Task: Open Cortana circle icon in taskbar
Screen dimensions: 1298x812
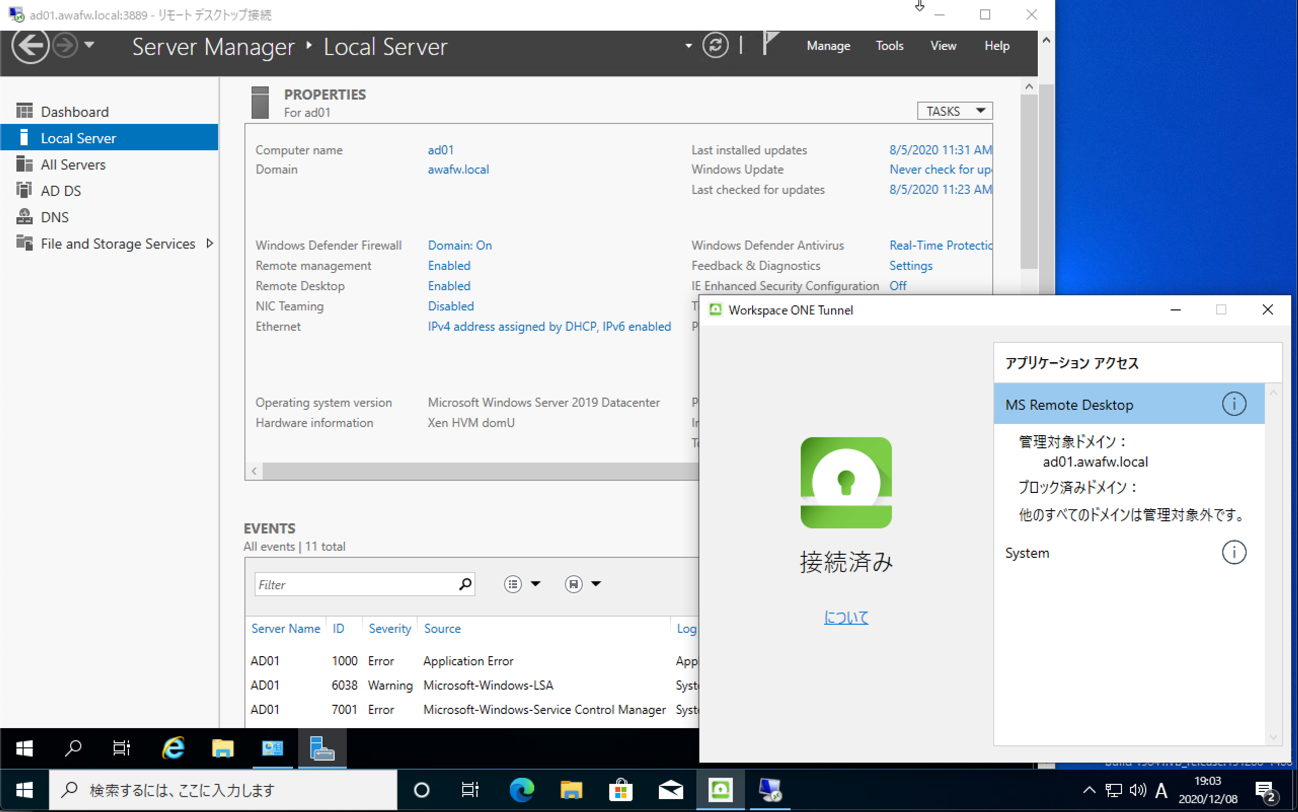Action: point(421,790)
